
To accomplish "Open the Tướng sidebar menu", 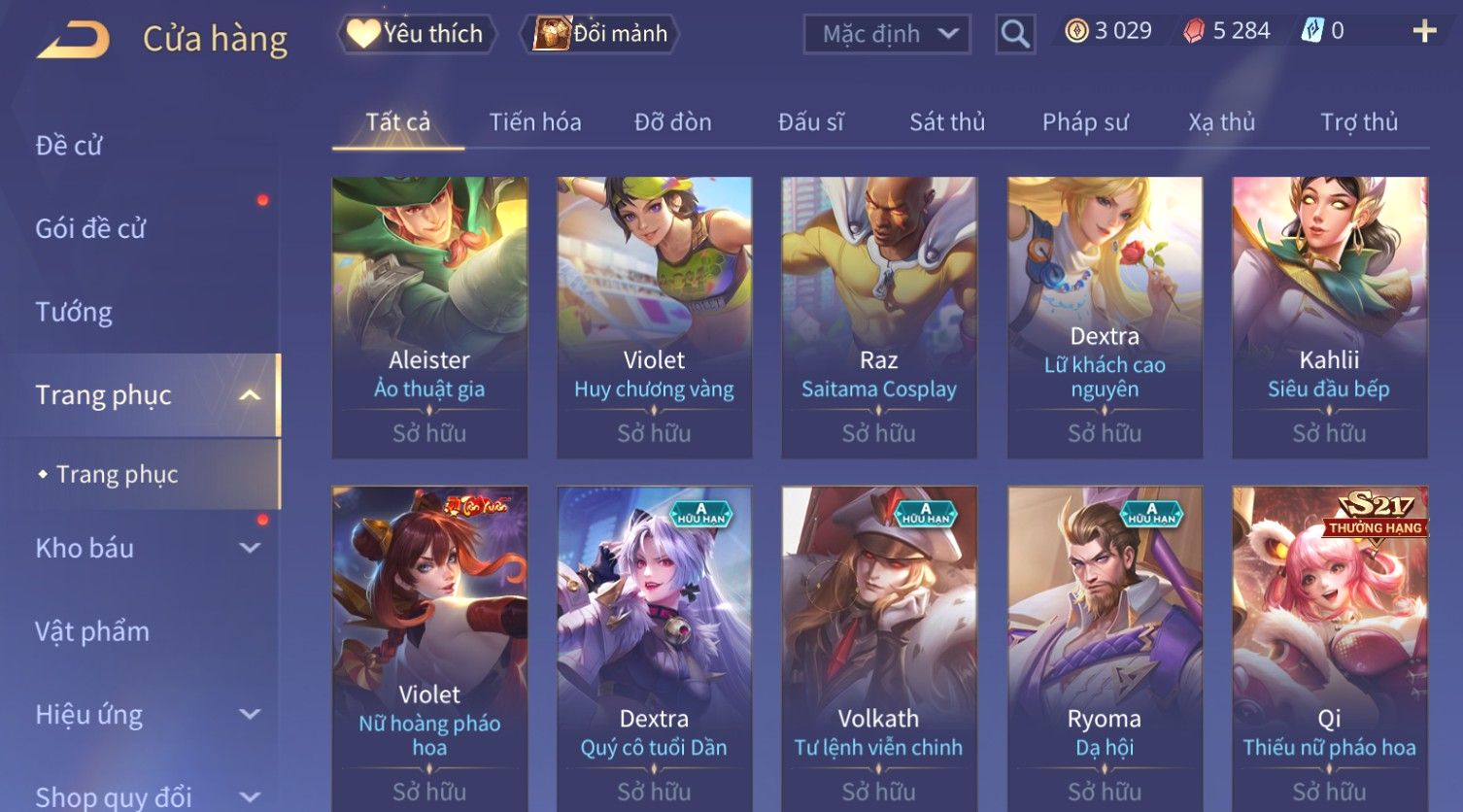I will point(74,312).
